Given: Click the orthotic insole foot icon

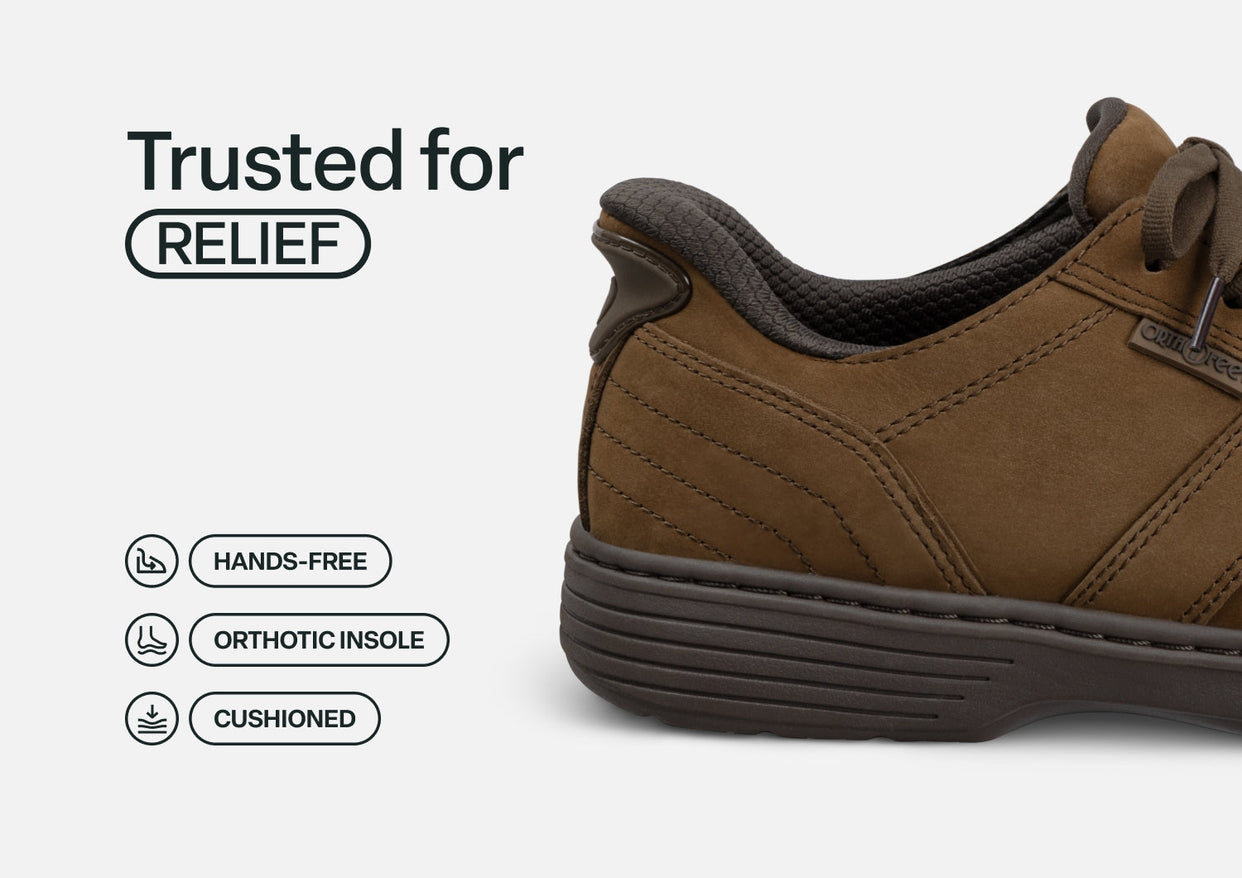Looking at the screenshot, I should coord(152,640).
